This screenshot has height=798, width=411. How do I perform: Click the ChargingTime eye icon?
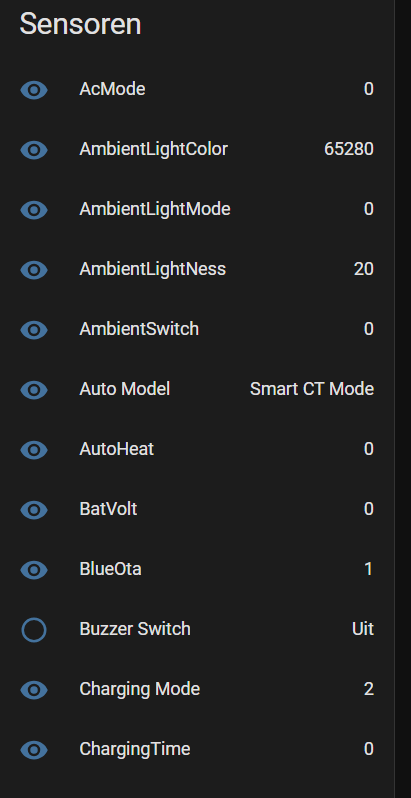pos(34,750)
